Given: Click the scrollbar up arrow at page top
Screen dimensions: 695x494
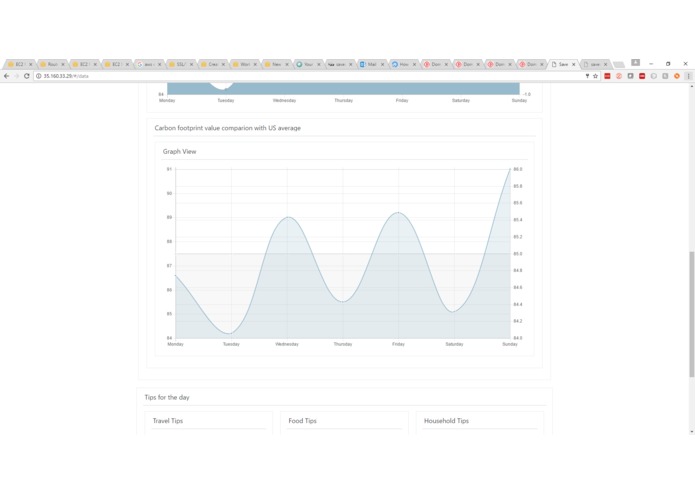Looking at the screenshot, I should pyautogui.click(x=691, y=86).
